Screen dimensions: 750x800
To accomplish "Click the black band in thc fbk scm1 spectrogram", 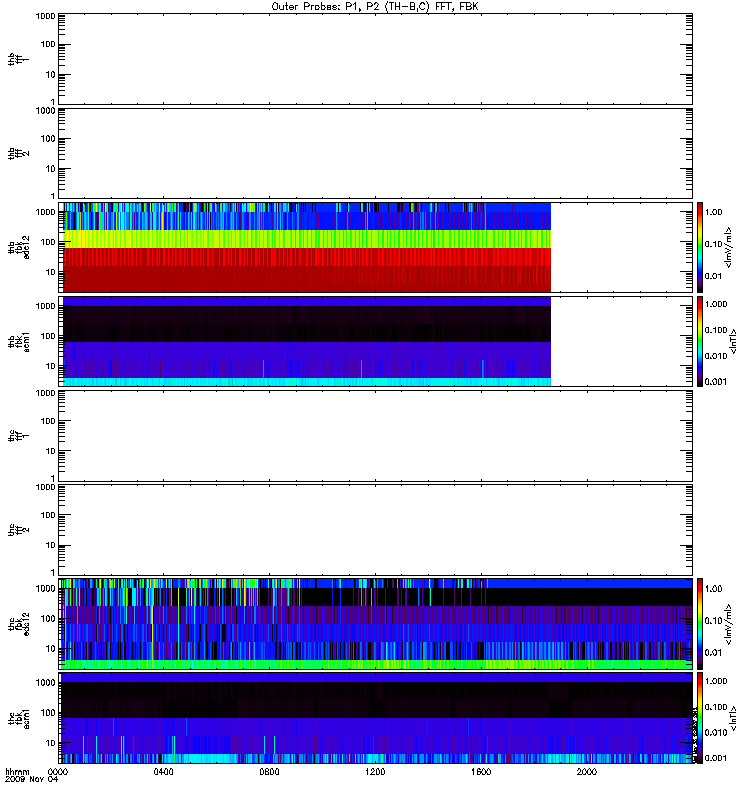I will 376,699.
